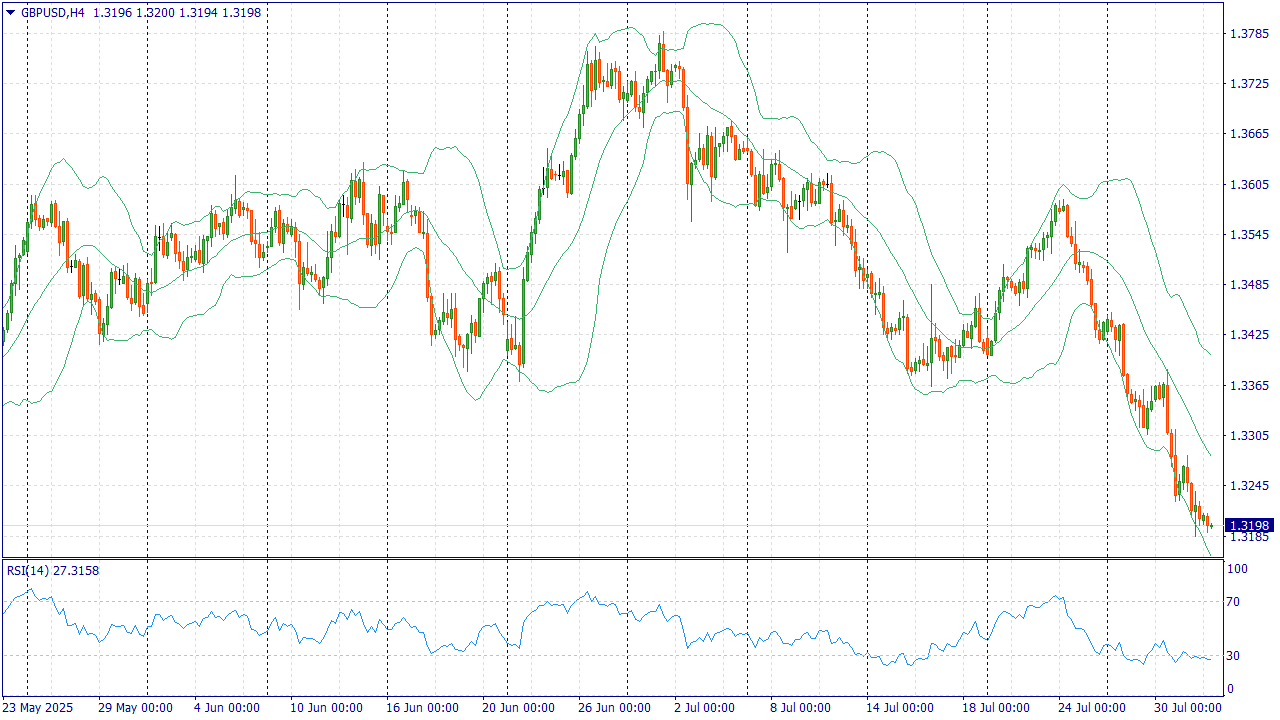The width and height of the screenshot is (1280, 720).
Task: Click the 1.3365 price axis label
Action: click(1249, 386)
